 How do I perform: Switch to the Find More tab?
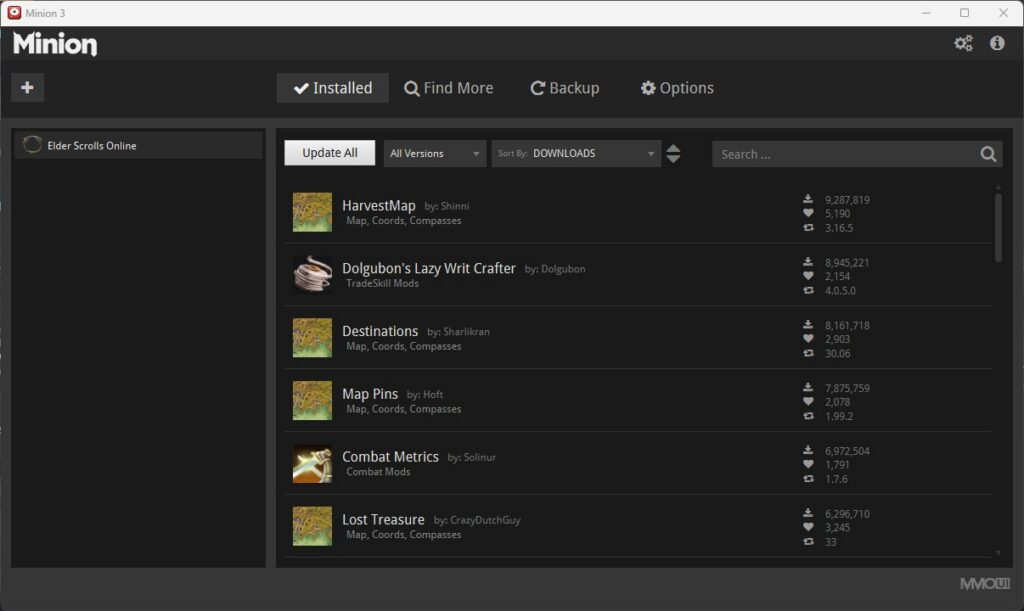[x=449, y=88]
